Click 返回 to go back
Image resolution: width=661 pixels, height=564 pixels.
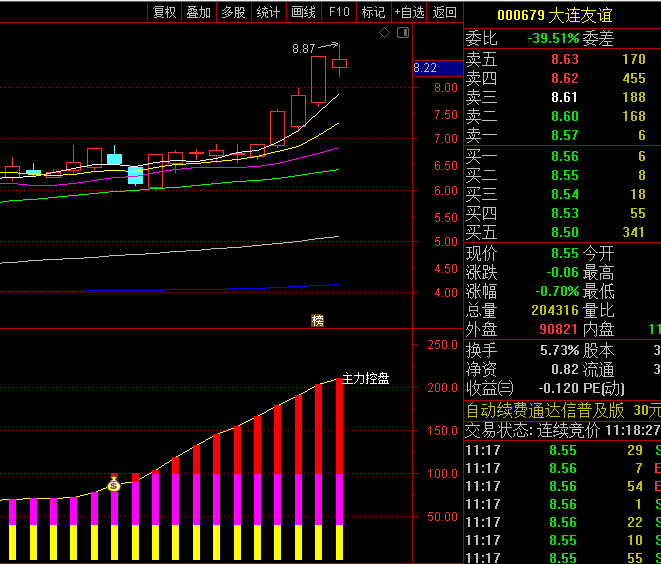(444, 12)
